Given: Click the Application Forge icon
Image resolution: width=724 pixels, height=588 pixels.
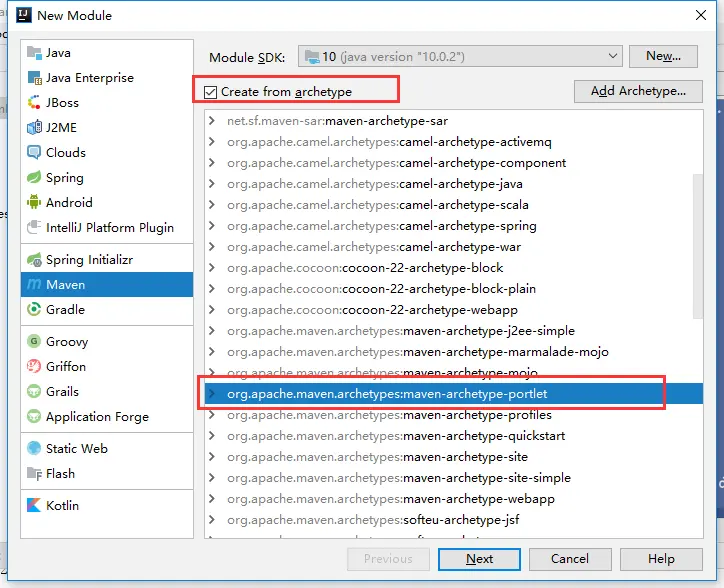Looking at the screenshot, I should click(x=34, y=416).
